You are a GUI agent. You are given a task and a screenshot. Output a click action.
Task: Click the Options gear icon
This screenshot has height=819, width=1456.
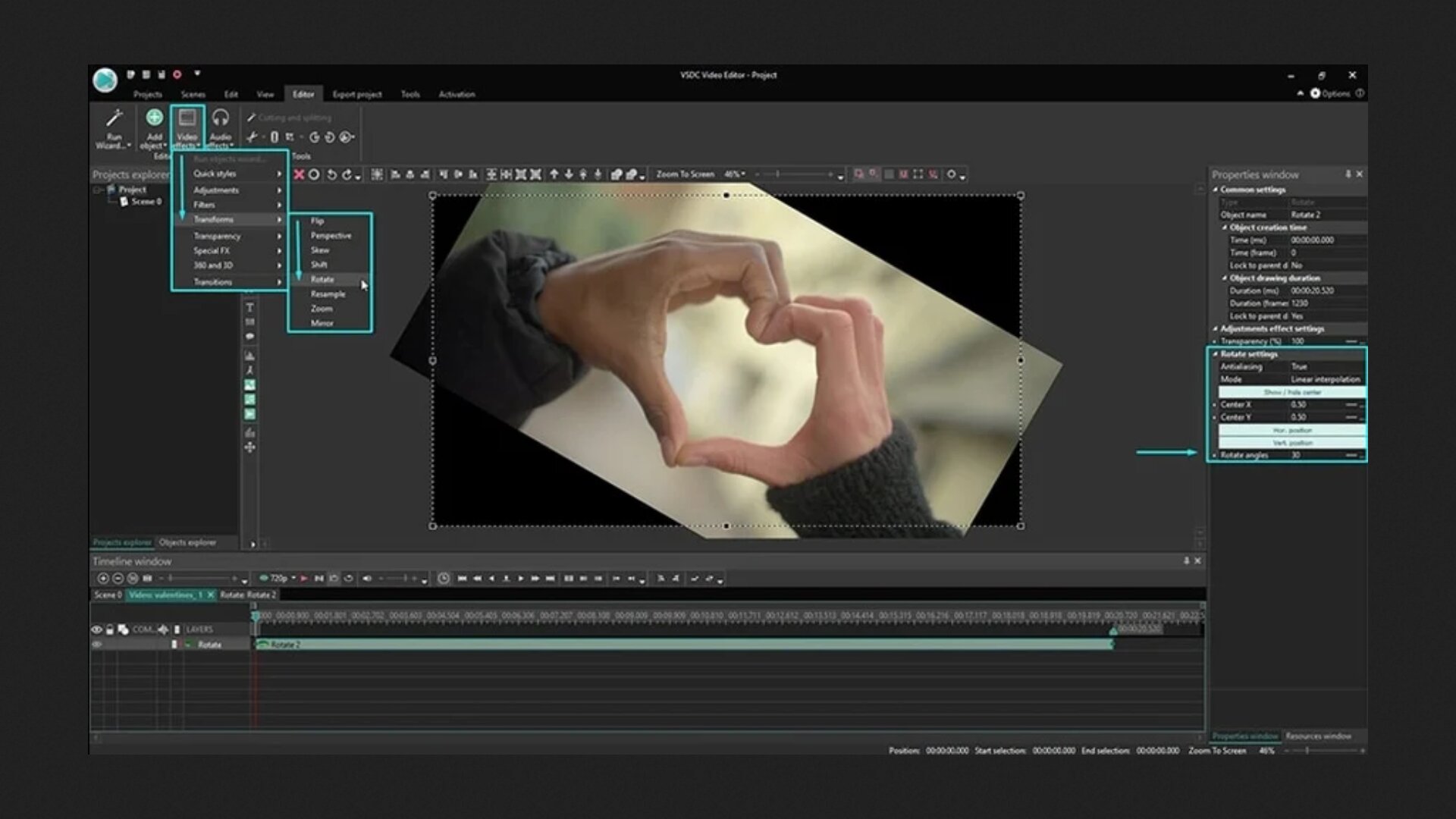tap(1315, 94)
